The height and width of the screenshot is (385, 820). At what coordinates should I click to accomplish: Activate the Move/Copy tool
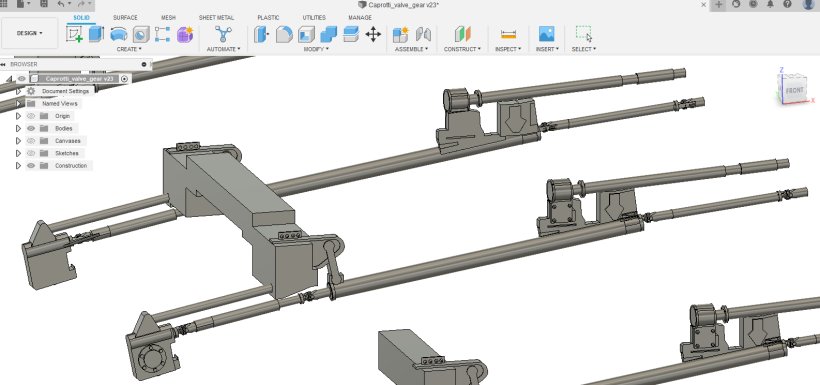tap(373, 35)
